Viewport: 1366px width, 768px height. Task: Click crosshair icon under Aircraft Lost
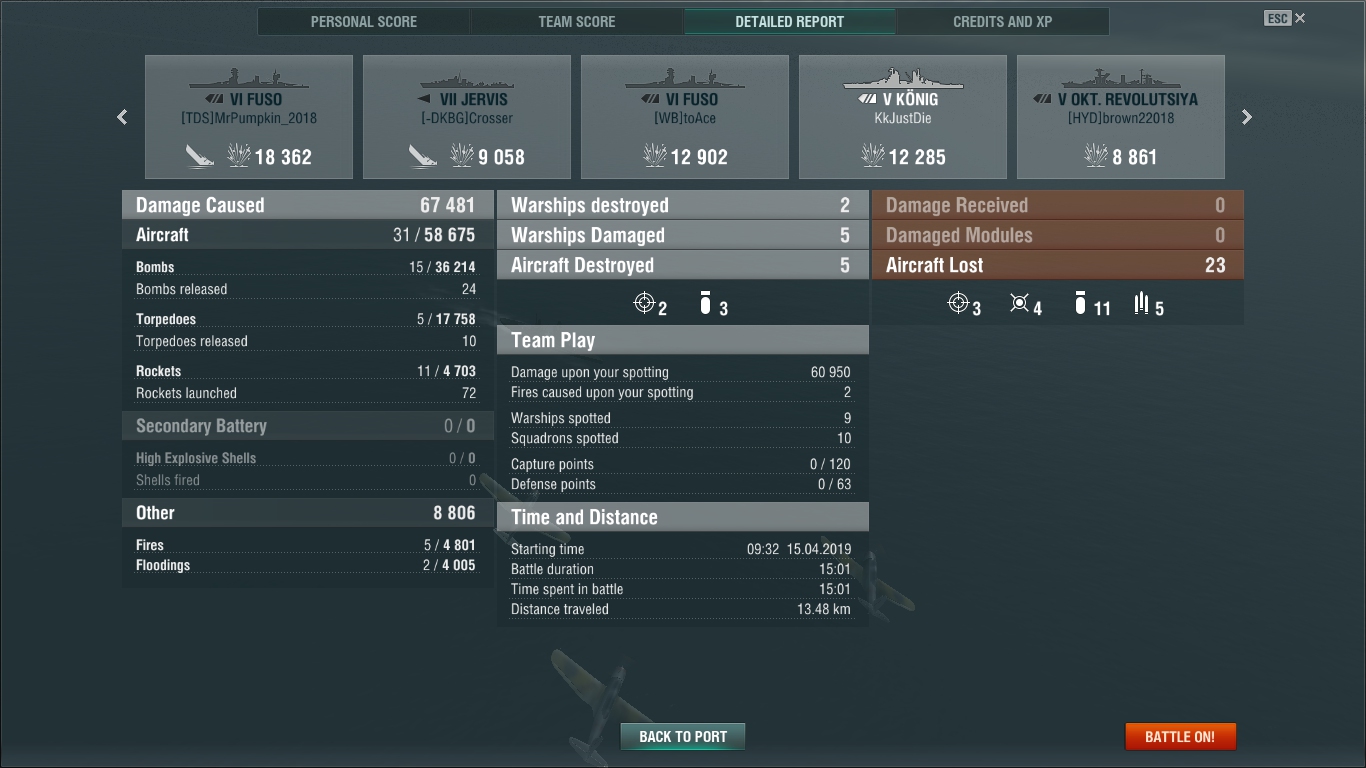958,303
